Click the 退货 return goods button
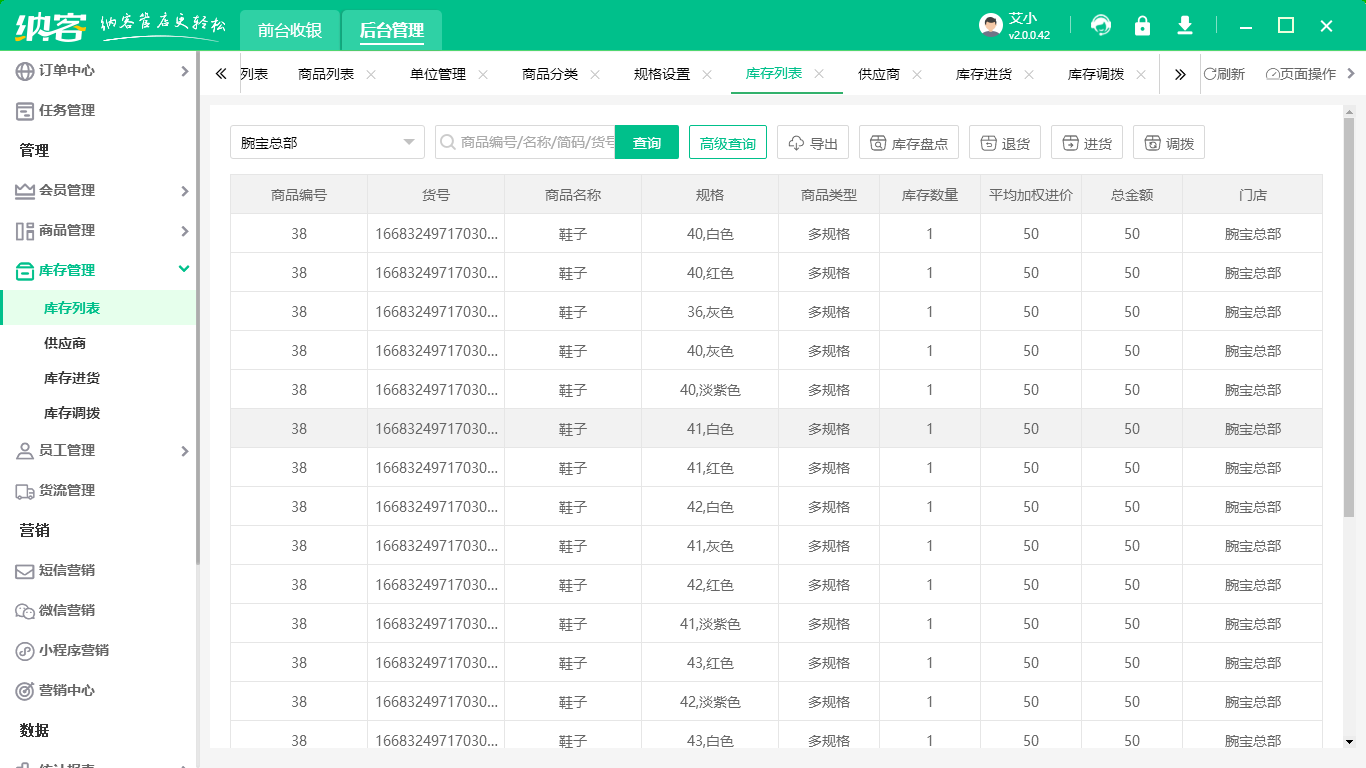This screenshot has height=768, width=1366. (1005, 143)
